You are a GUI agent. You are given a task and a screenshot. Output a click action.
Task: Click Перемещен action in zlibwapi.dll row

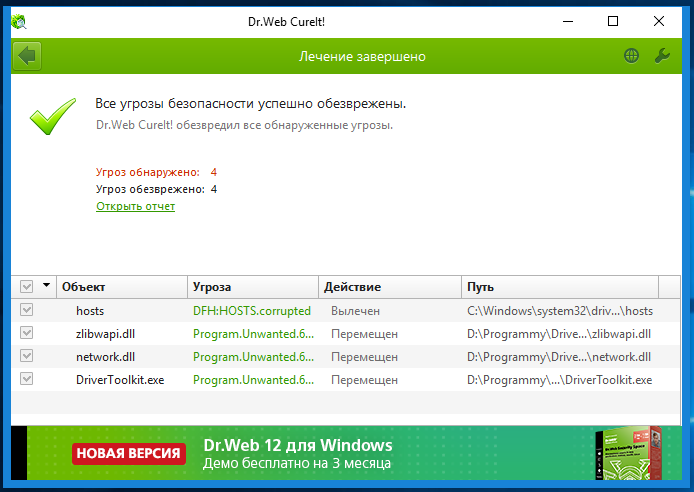(364, 334)
